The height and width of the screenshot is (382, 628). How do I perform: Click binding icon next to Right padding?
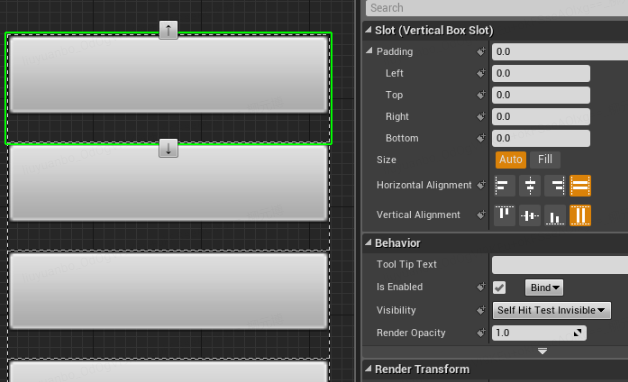[x=481, y=116]
